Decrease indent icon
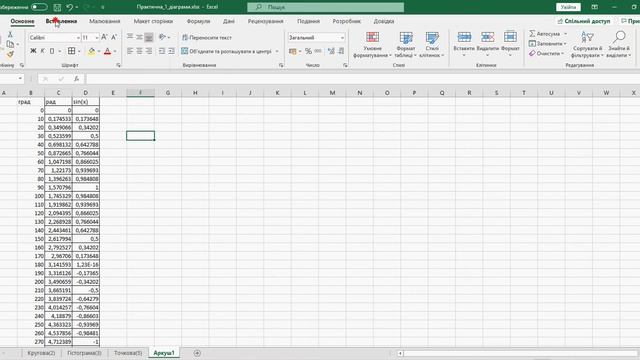This screenshot has height=360, width=640. coord(162,51)
